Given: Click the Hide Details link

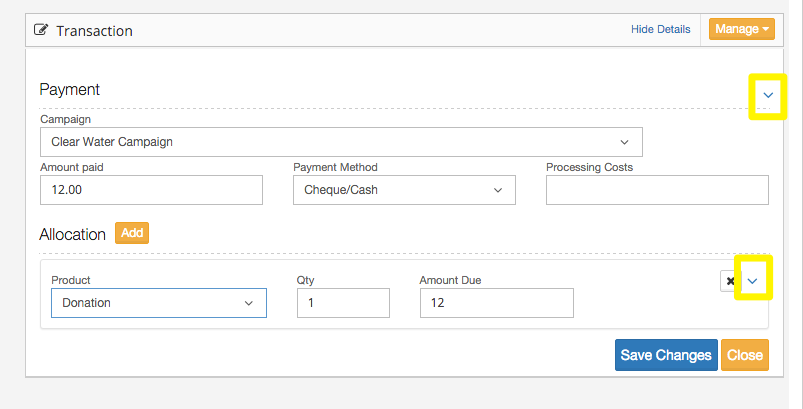Looking at the screenshot, I should point(660,29).
